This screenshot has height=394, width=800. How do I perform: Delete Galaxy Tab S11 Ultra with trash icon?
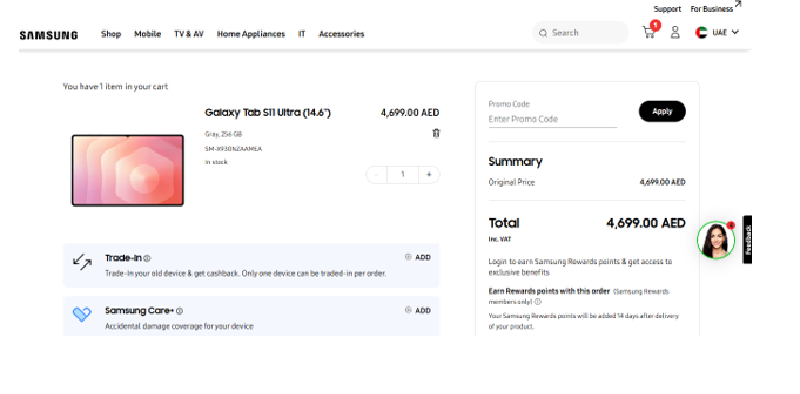[436, 133]
